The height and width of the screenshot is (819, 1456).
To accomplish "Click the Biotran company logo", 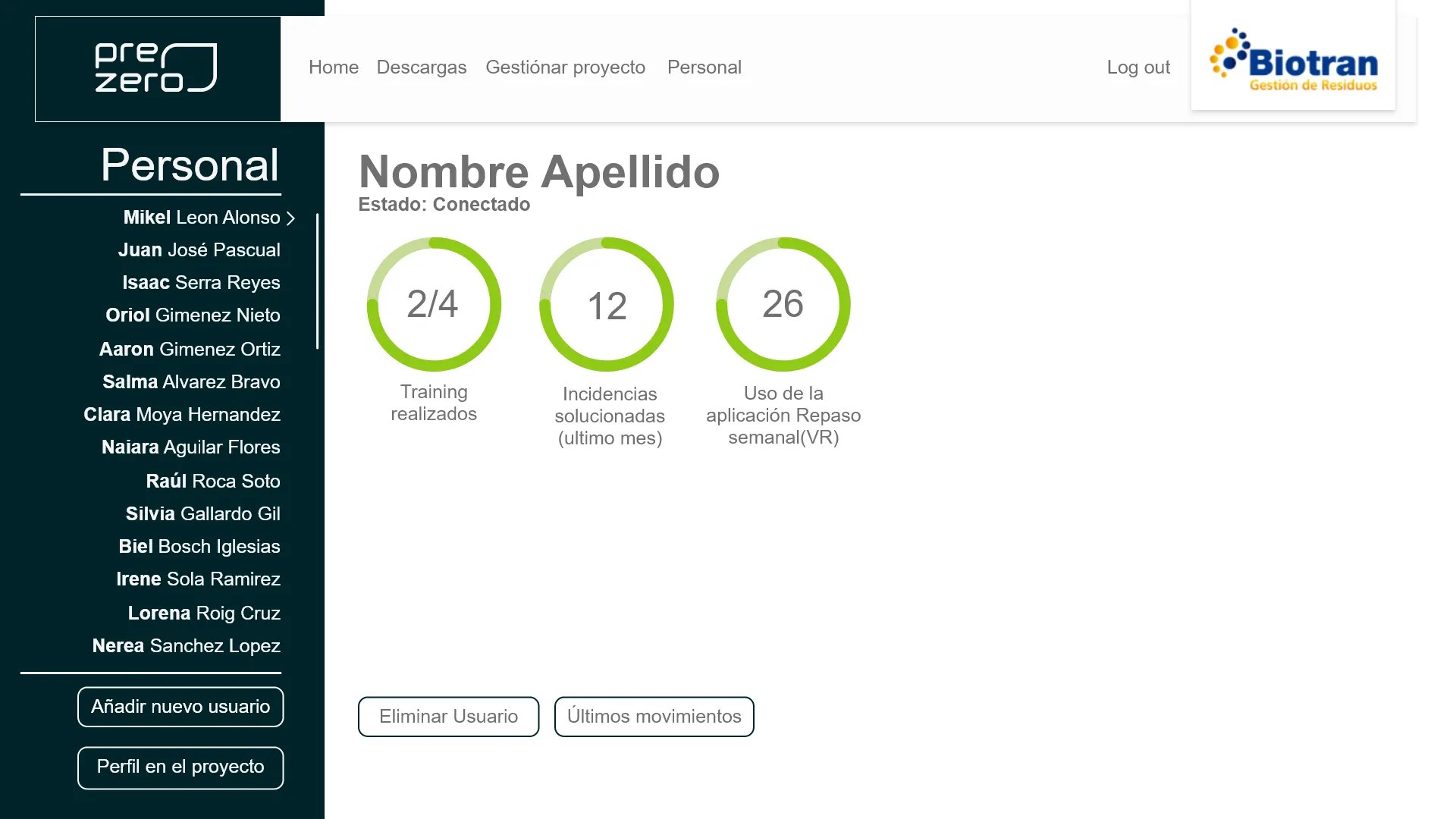I will (1293, 61).
